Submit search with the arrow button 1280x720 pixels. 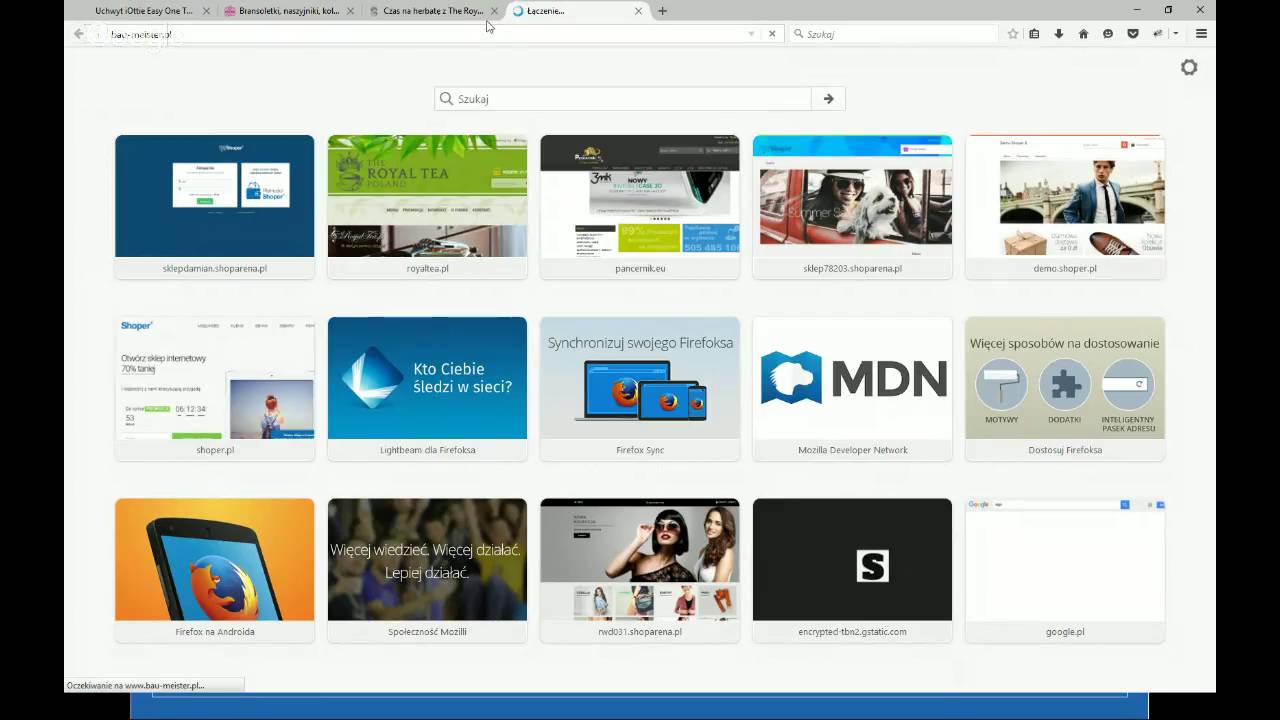pos(828,99)
